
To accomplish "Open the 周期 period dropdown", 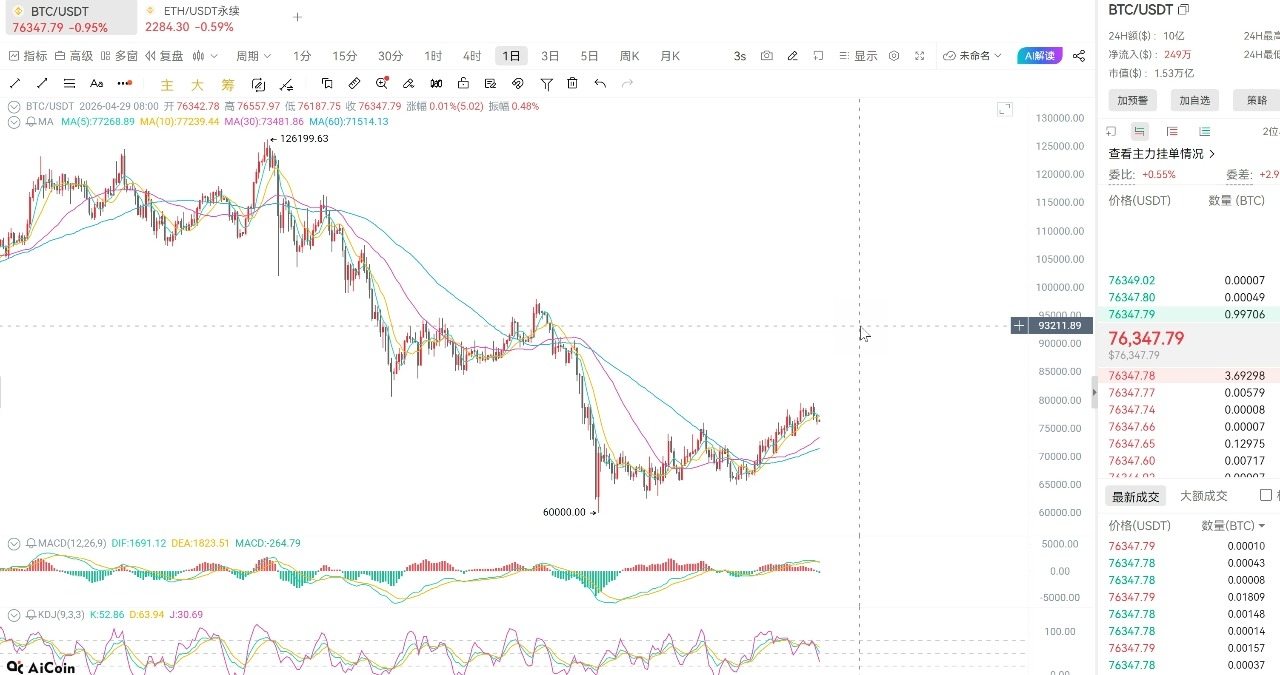I will (x=253, y=56).
